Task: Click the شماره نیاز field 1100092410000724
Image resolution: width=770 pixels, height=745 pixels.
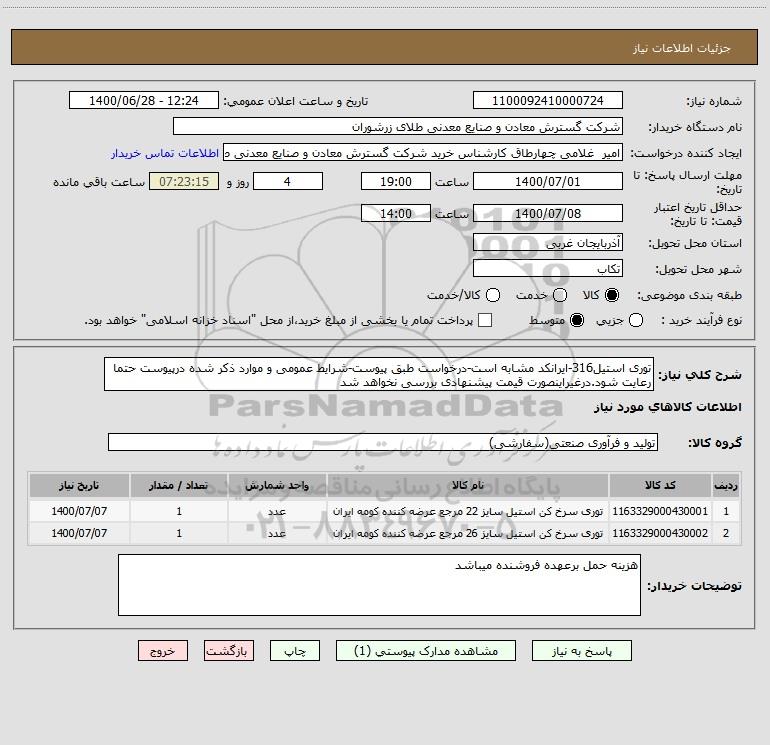Action: point(548,100)
